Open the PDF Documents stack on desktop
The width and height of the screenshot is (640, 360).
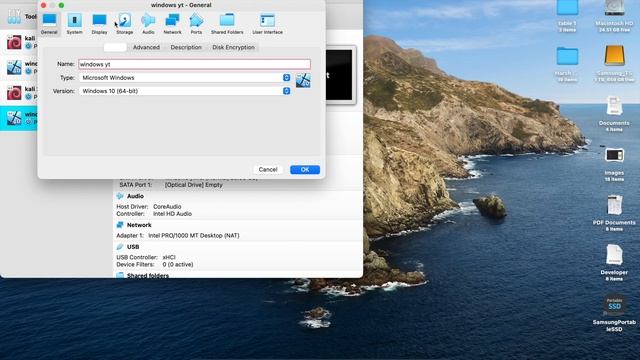point(614,213)
